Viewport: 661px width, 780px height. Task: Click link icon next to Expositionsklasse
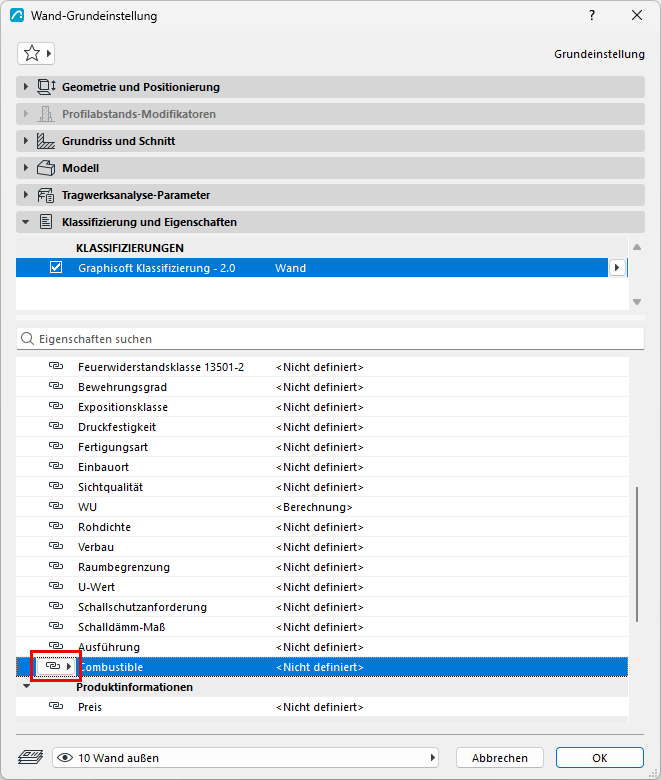[56, 406]
